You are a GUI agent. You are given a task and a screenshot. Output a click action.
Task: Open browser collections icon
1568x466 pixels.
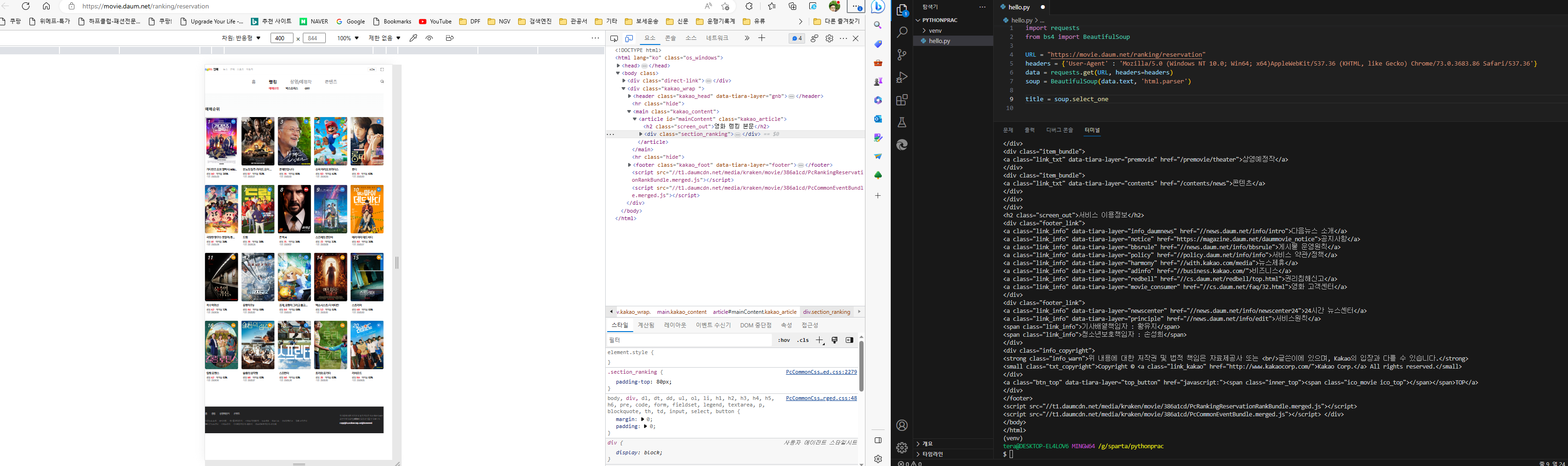pos(792,6)
